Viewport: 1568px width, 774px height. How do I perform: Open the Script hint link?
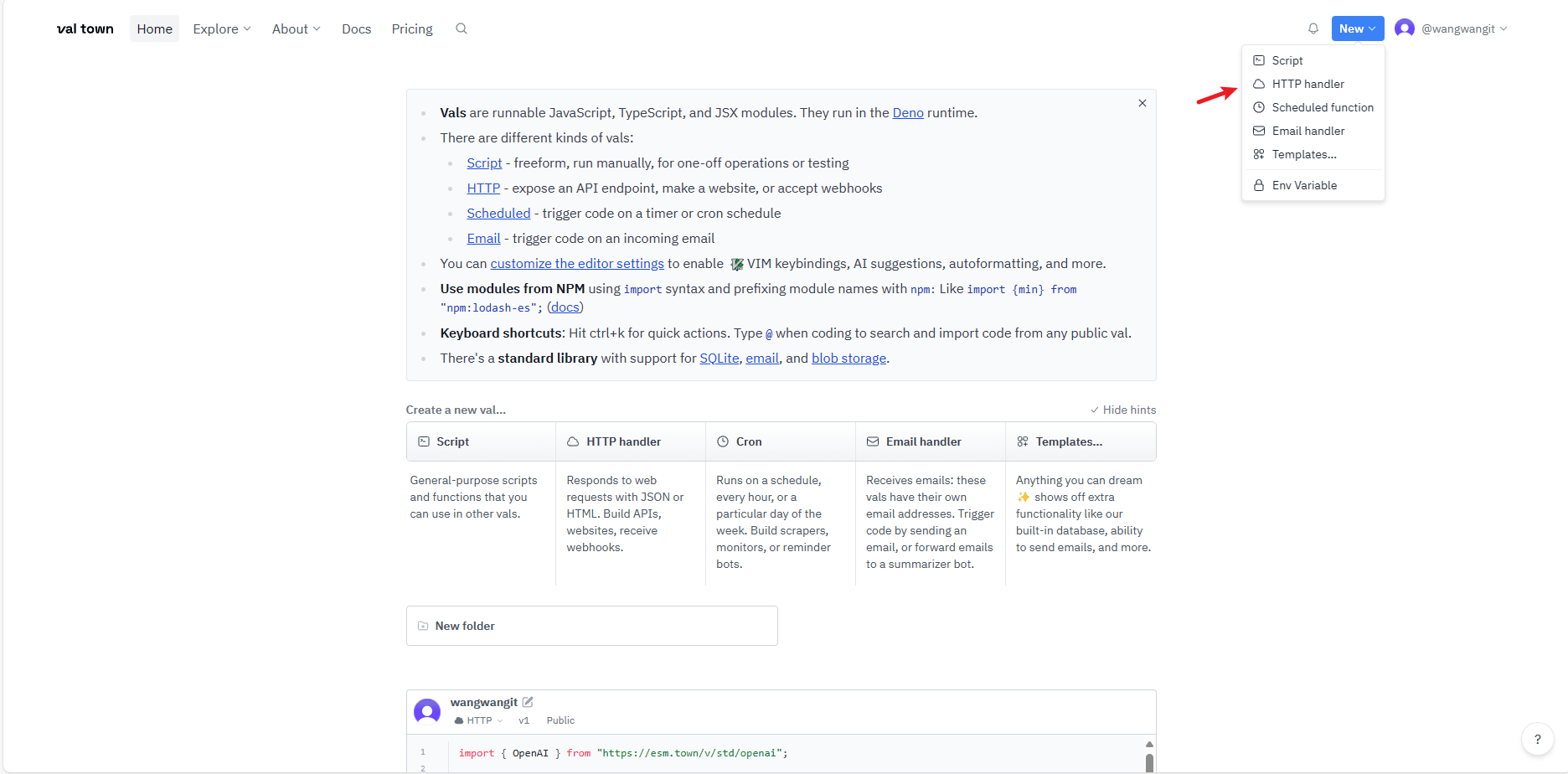[484, 163]
